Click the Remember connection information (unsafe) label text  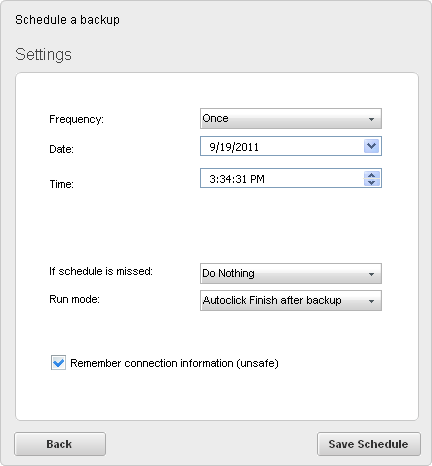pyautogui.click(x=174, y=363)
